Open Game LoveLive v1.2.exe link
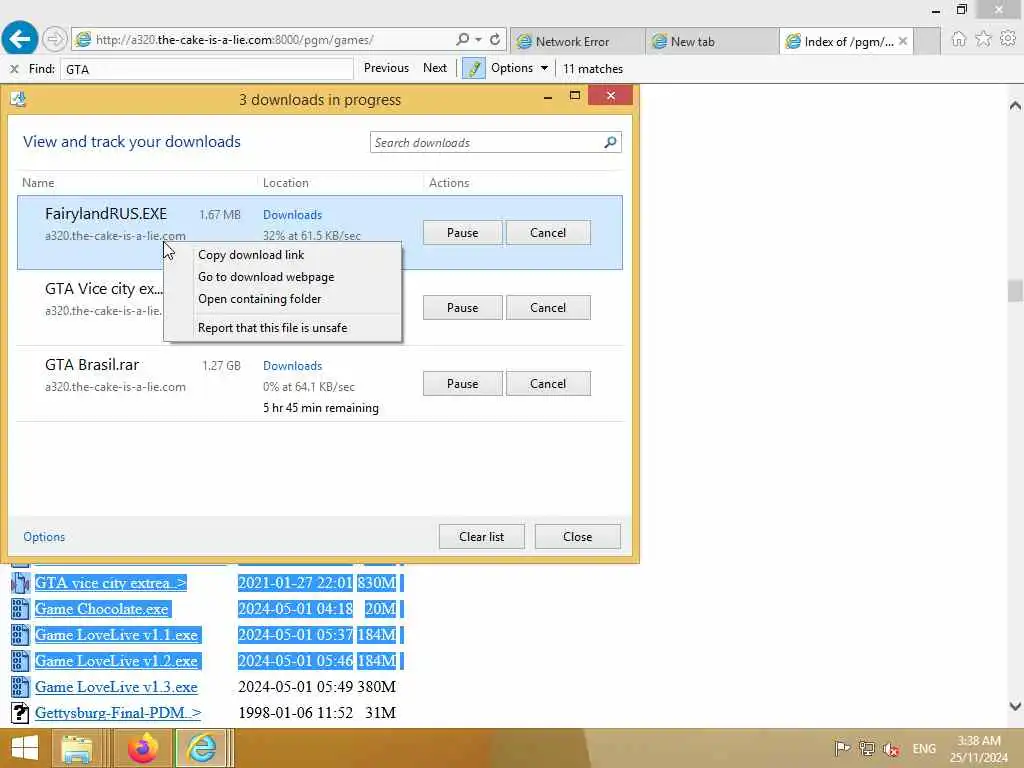Screen dimensions: 1024x768 click(117, 661)
